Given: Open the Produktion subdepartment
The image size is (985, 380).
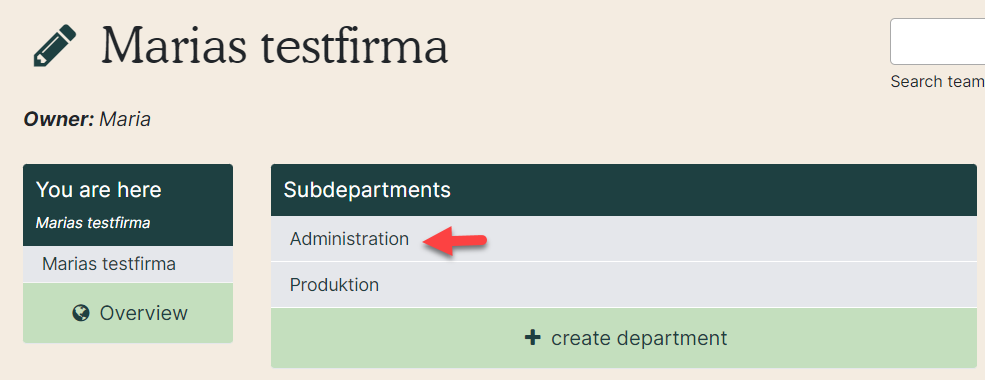Looking at the screenshot, I should 334,285.
